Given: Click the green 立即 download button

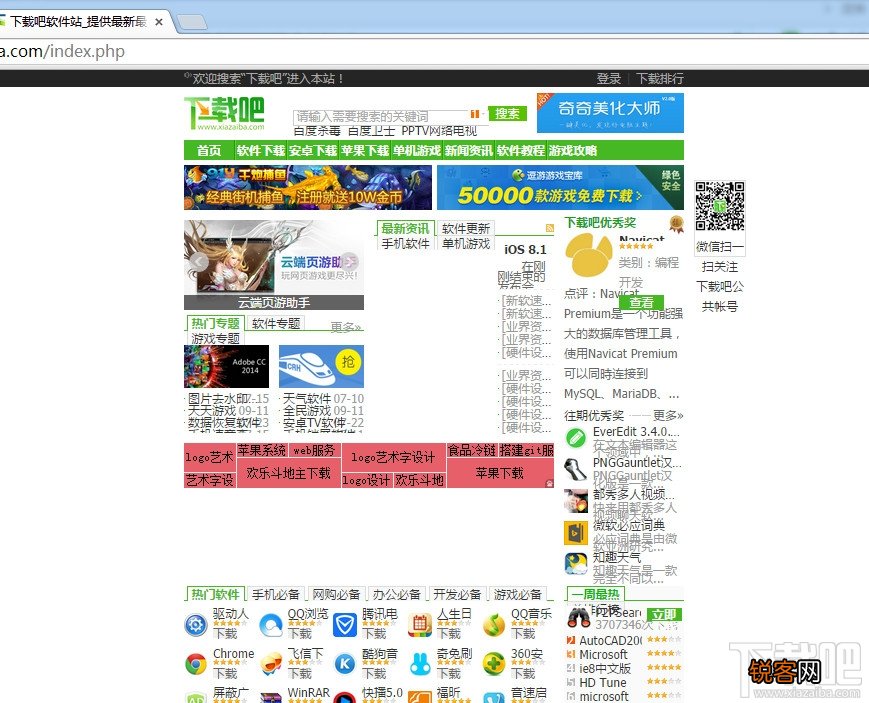Looking at the screenshot, I should [x=664, y=614].
